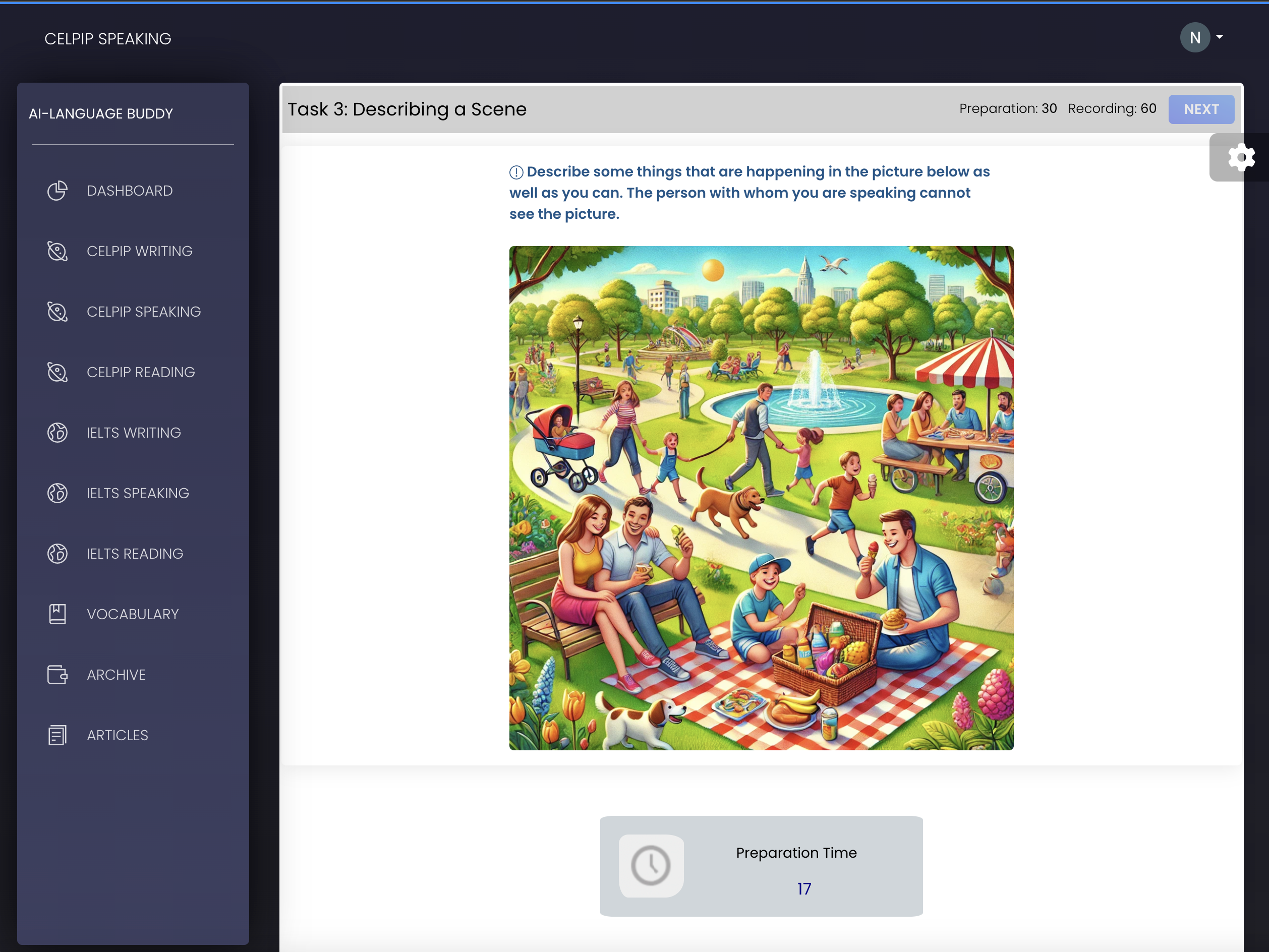Click the CELPIP Reading sidebar icon

click(x=57, y=372)
